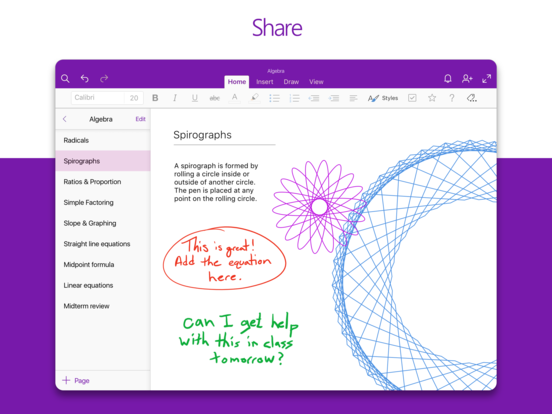The image size is (552, 414).
Task: Click the search magnifier icon
Action: coord(65,78)
